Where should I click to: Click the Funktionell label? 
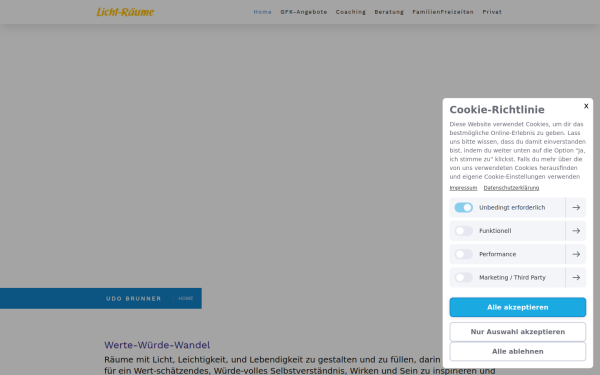[x=495, y=231]
